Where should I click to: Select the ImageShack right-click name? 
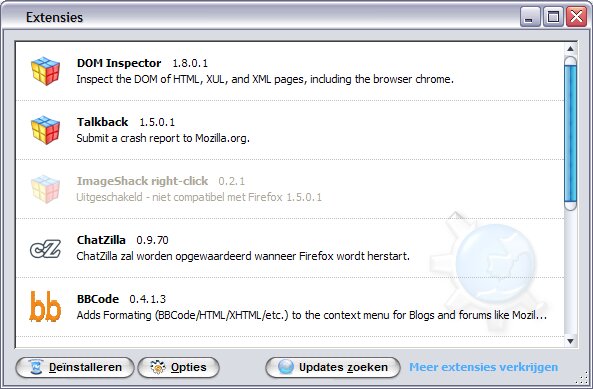pos(142,181)
